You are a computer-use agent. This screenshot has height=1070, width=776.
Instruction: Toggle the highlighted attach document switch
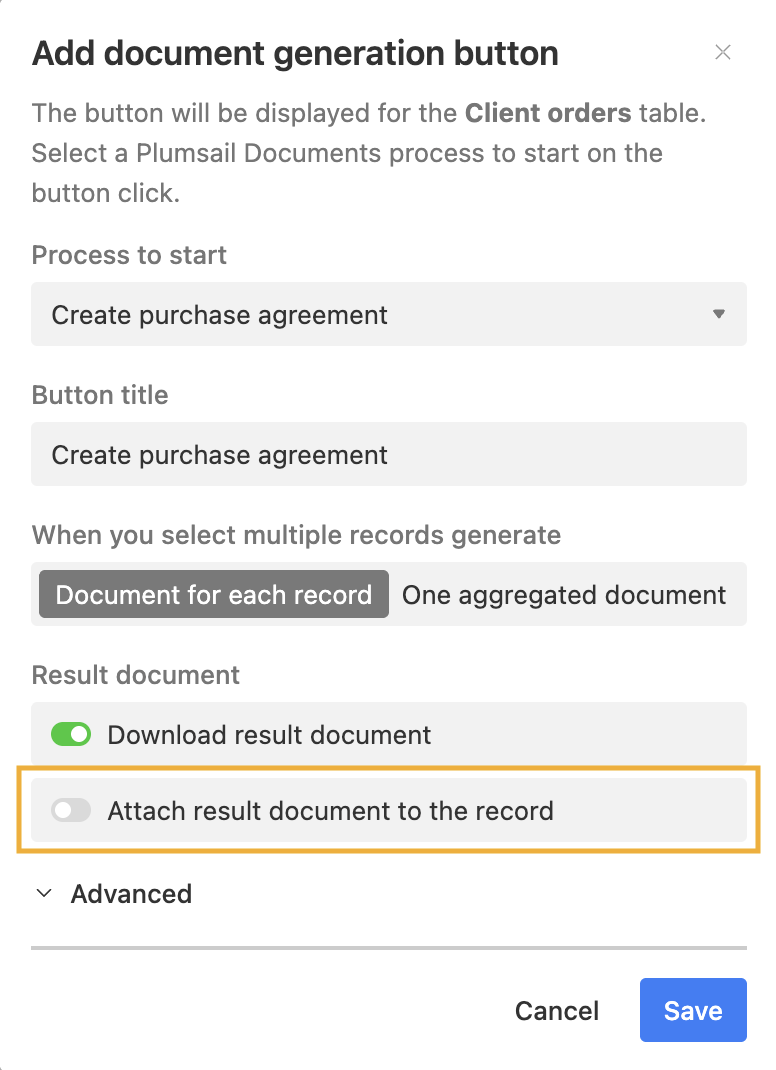(70, 810)
